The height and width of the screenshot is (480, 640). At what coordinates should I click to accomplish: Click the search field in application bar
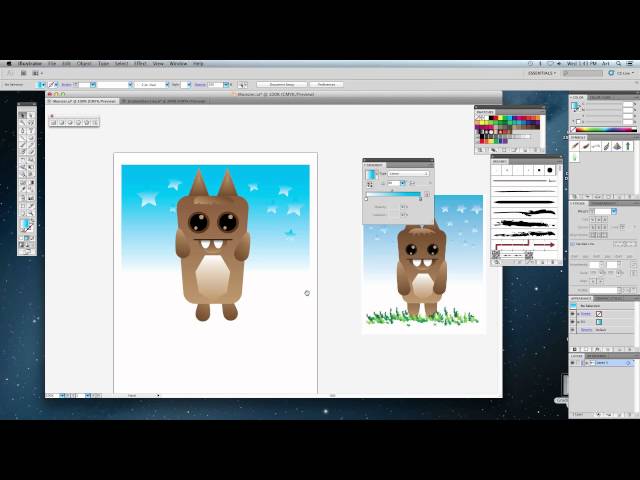point(582,73)
